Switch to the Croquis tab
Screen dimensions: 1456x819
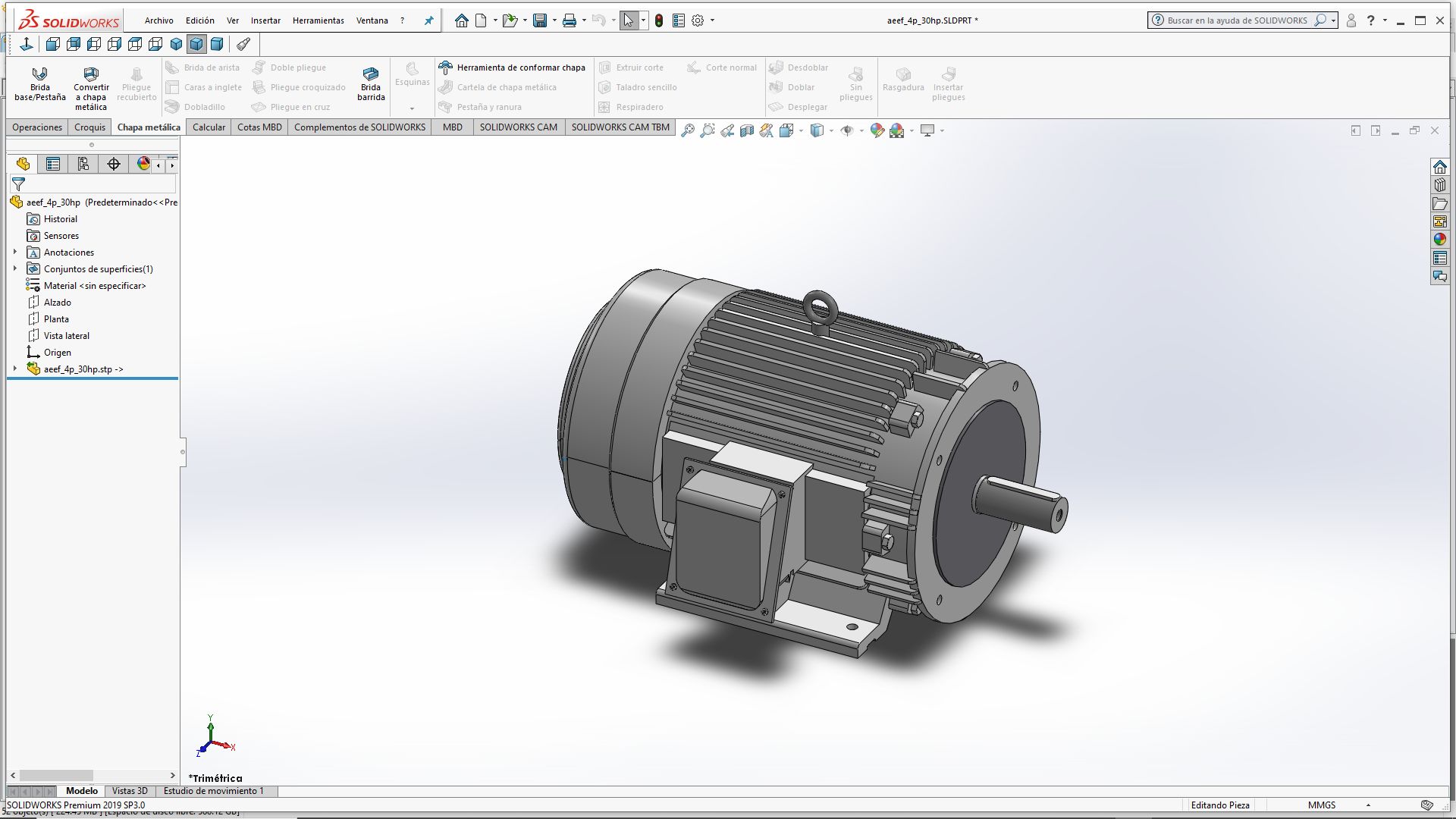click(89, 127)
